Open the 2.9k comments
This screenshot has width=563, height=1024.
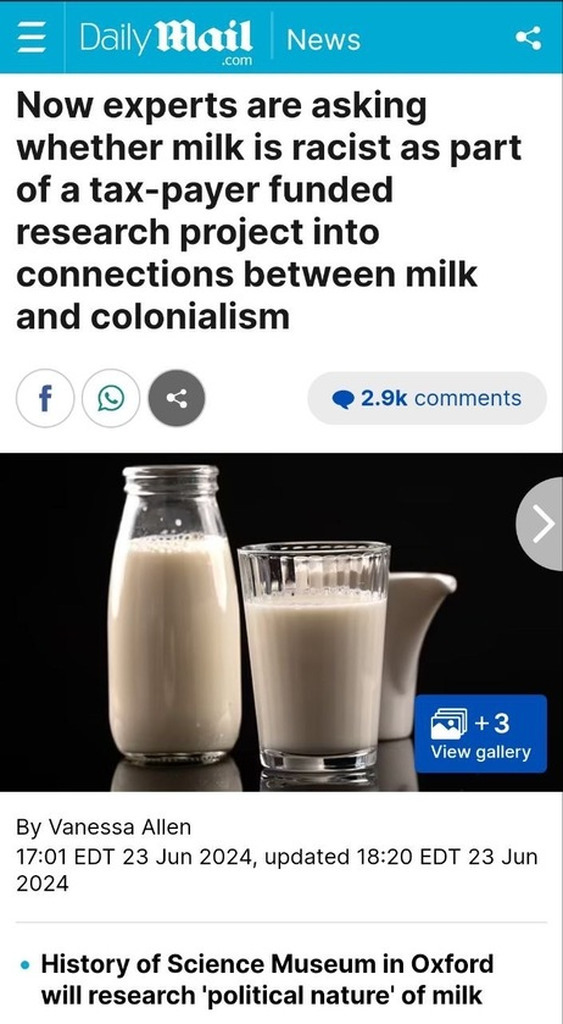coord(427,398)
